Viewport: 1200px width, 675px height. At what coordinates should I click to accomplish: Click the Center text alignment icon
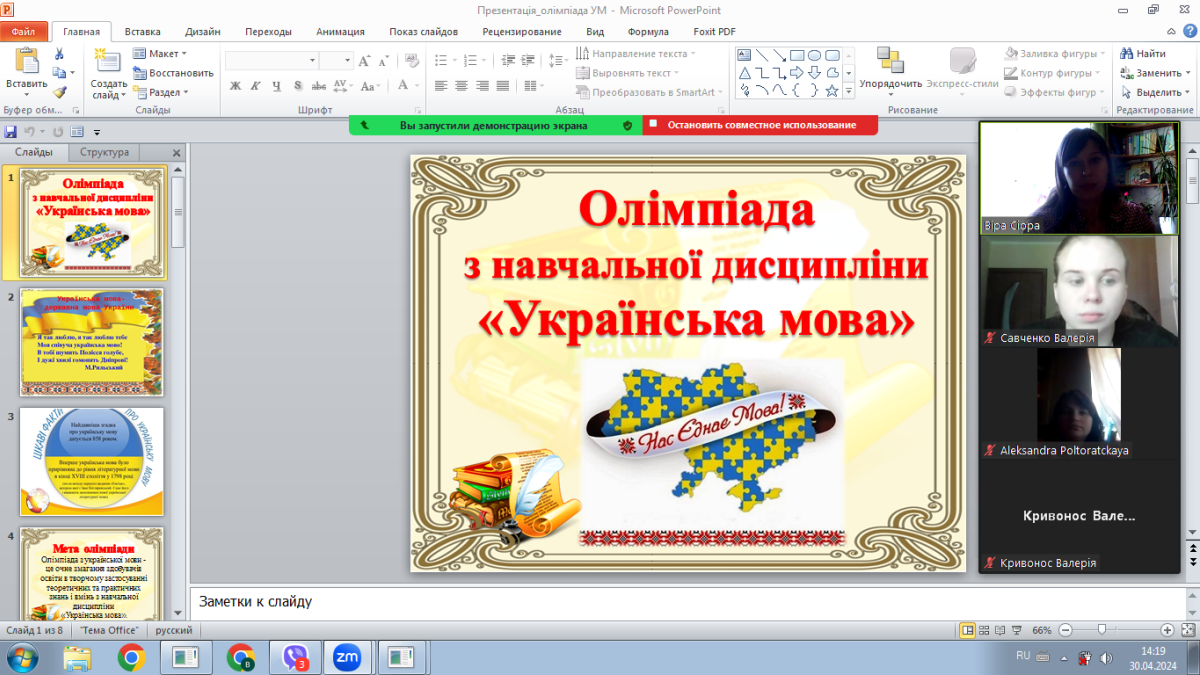coord(461,86)
